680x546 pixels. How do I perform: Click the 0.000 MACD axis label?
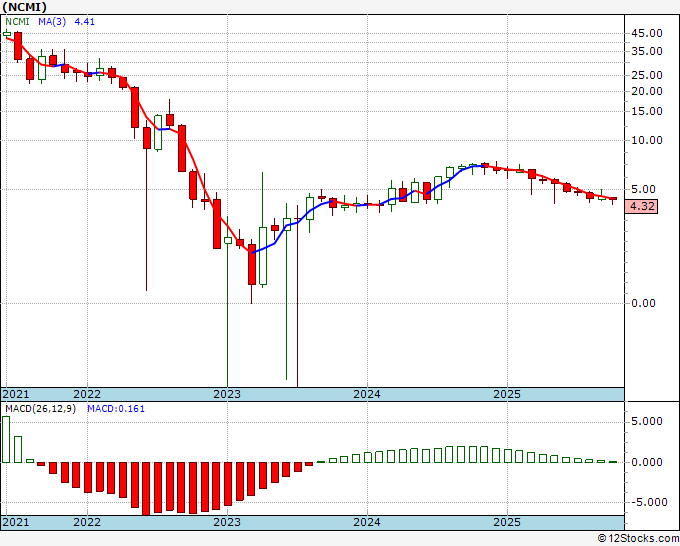point(647,462)
